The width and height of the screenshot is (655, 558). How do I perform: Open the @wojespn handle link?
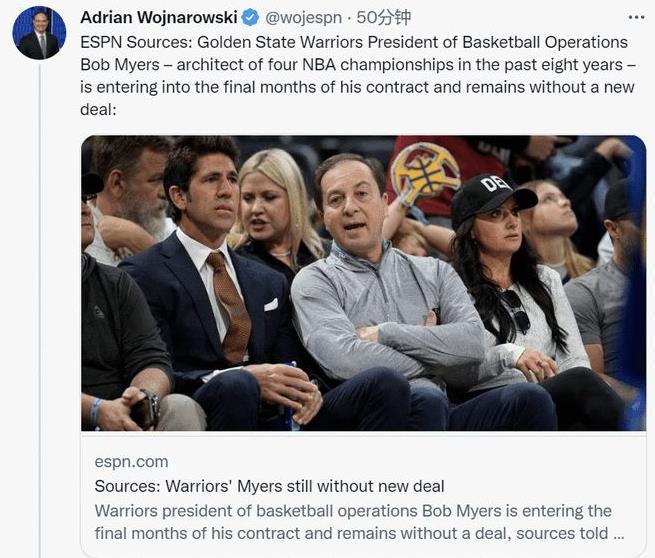pyautogui.click(x=303, y=18)
